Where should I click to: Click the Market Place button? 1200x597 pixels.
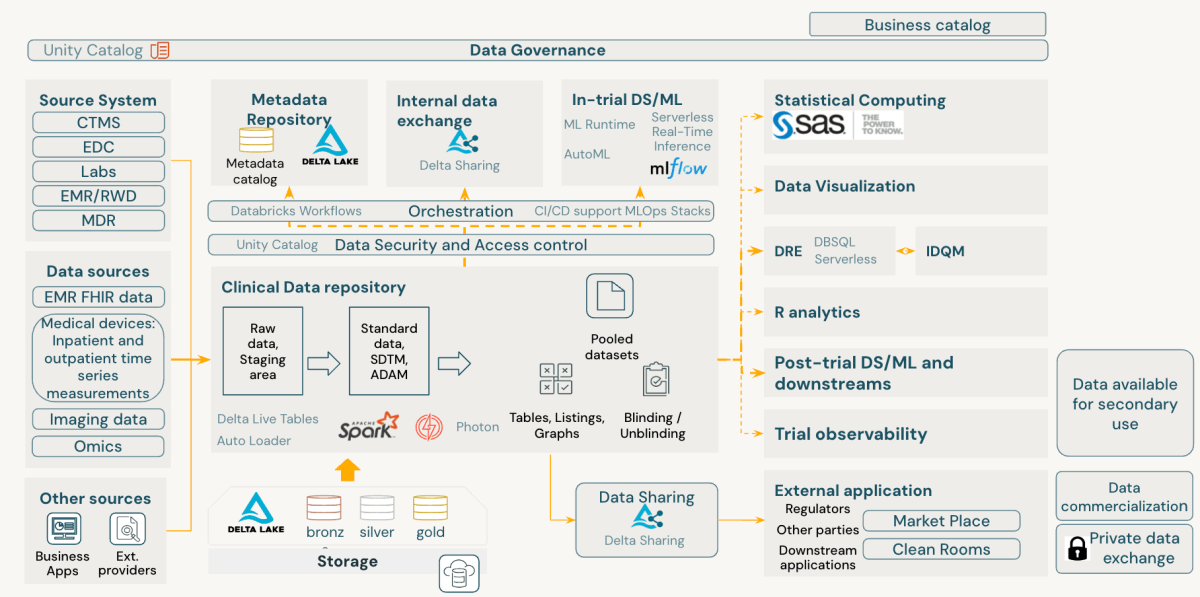[941, 521]
